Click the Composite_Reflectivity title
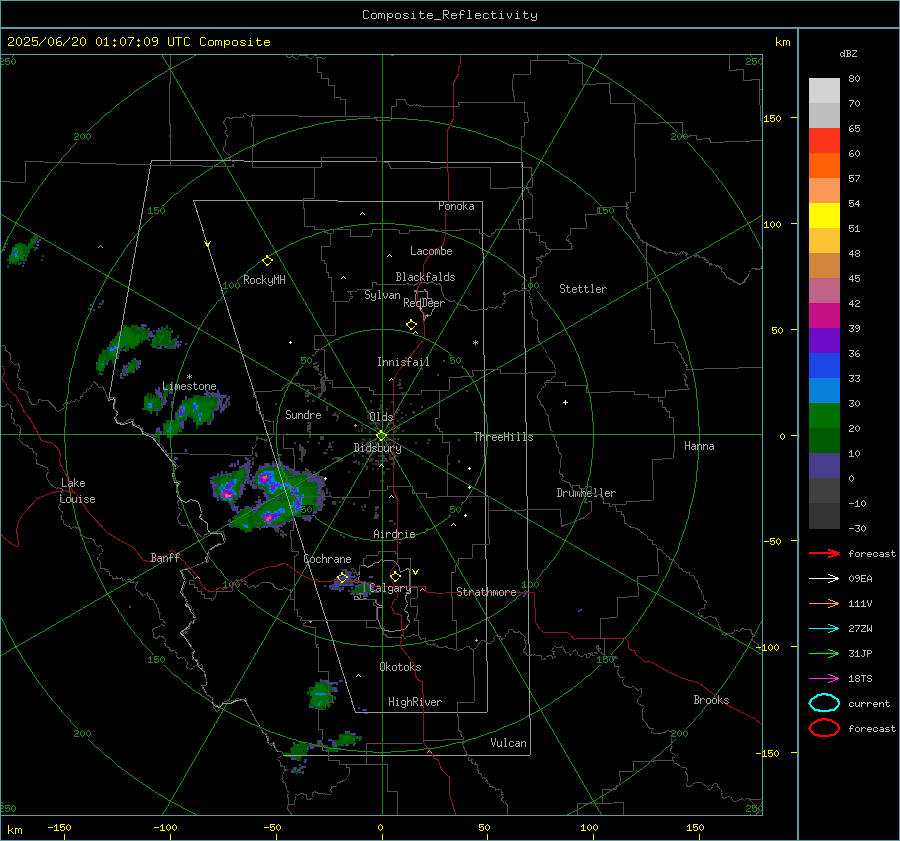The height and width of the screenshot is (841, 900). pyautogui.click(x=450, y=15)
